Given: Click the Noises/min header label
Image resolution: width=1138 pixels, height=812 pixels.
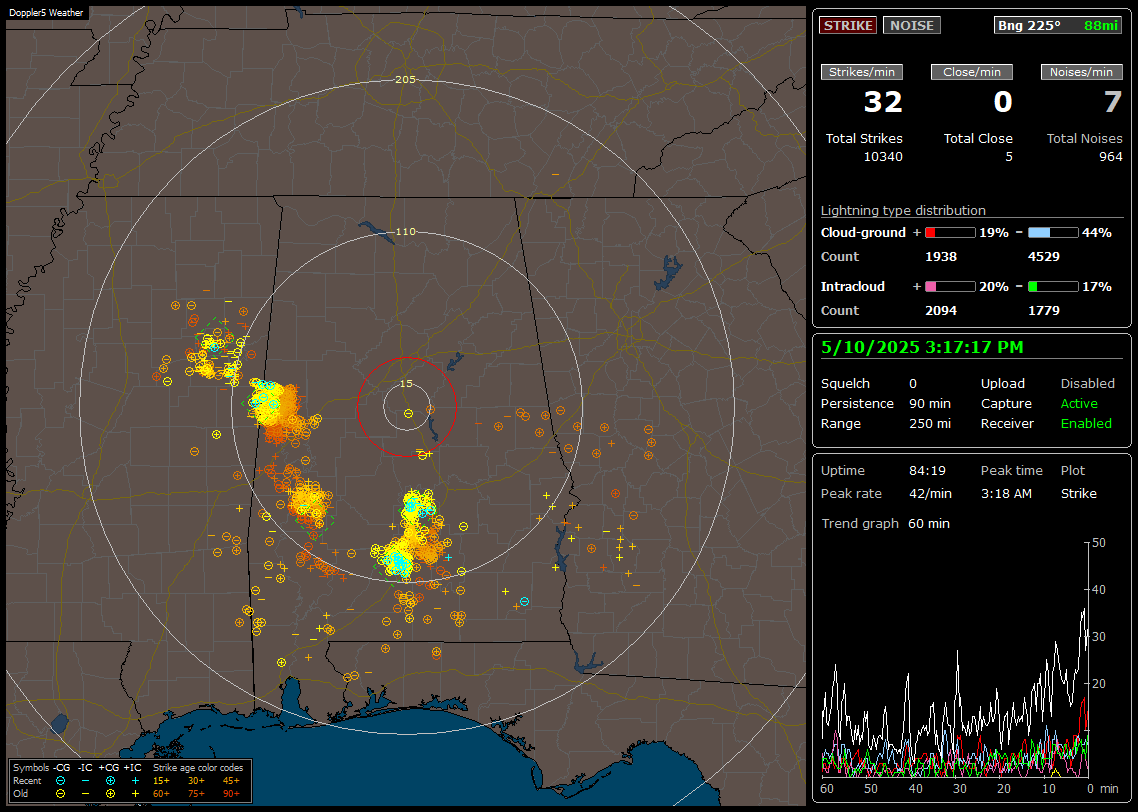Looking at the screenshot, I should 1081,72.
